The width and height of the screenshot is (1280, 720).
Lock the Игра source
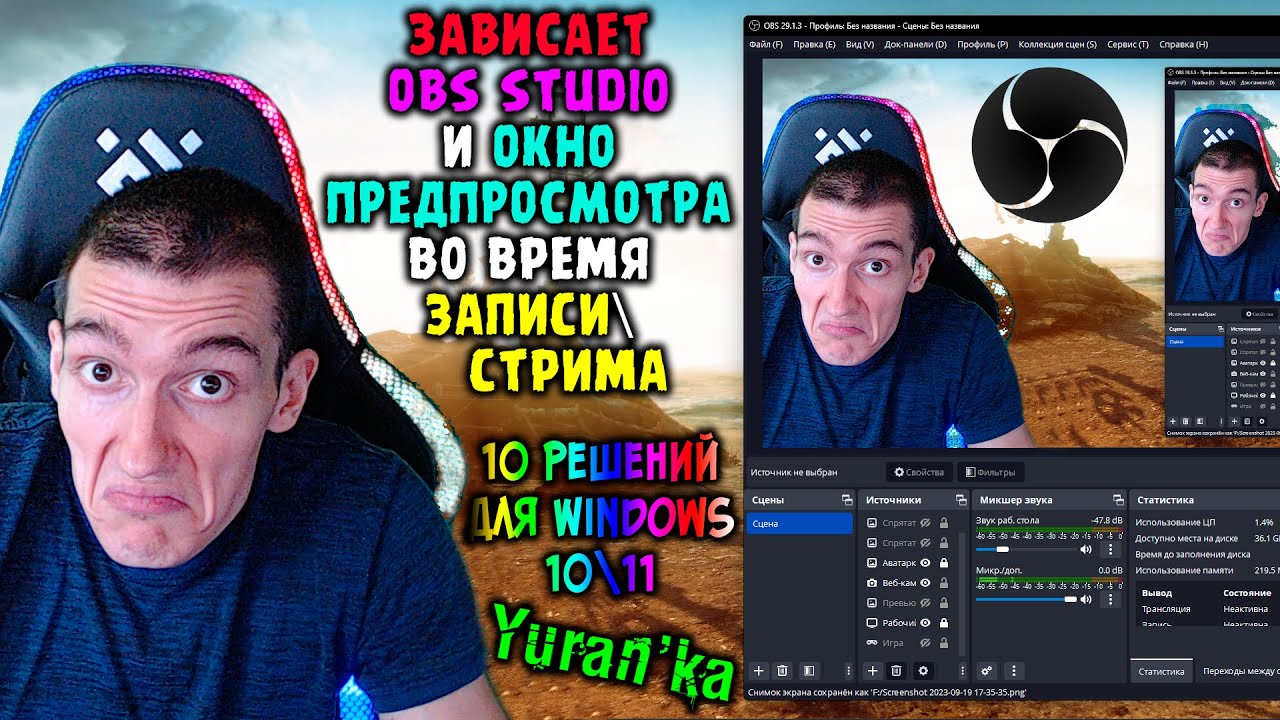[x=943, y=642]
